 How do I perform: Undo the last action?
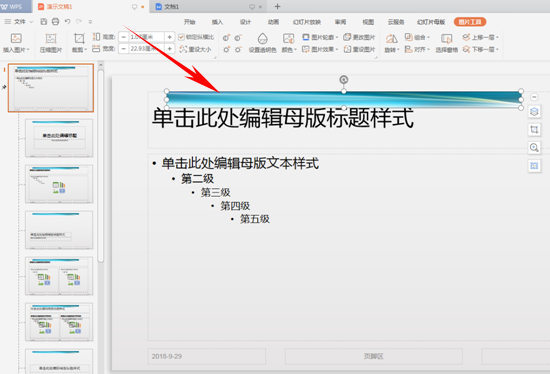[67, 22]
